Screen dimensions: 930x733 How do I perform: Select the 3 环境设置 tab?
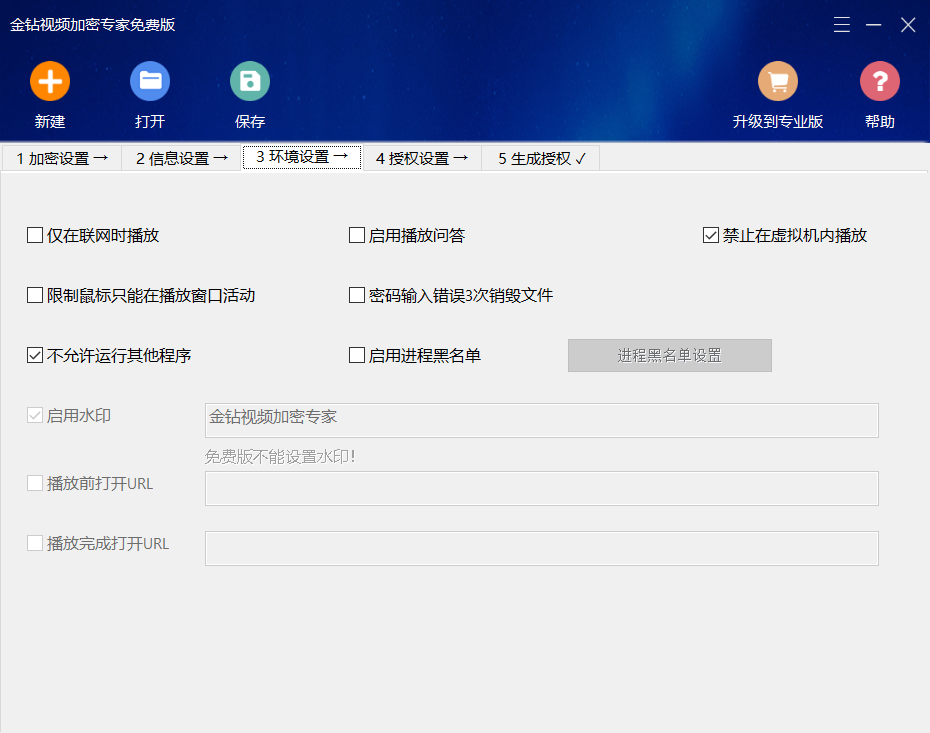pyautogui.click(x=302, y=157)
